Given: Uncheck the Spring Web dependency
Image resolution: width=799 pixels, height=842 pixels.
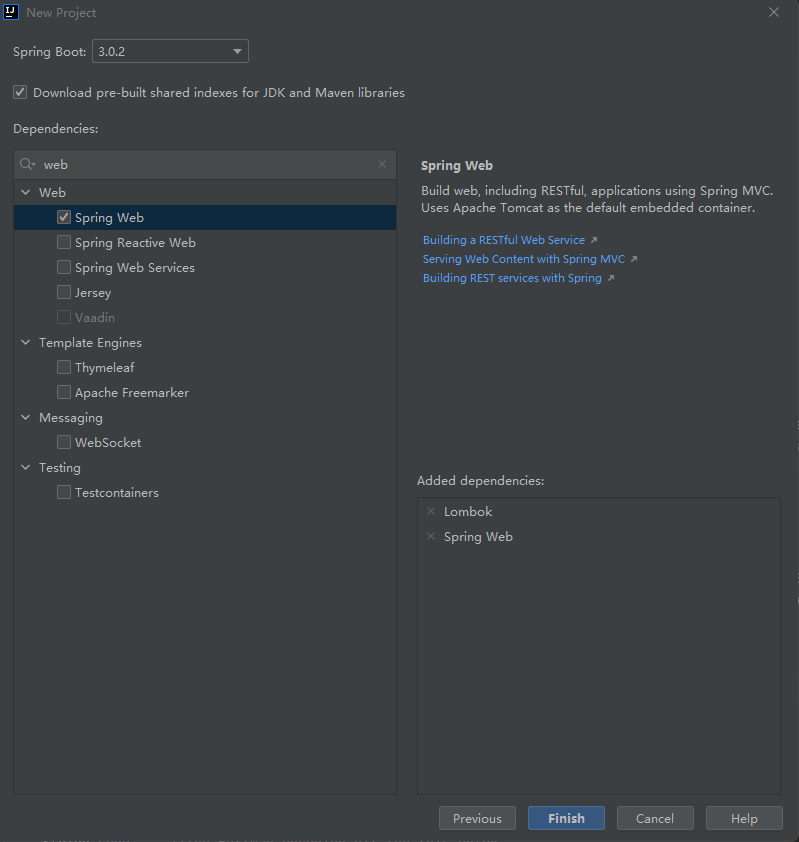Looking at the screenshot, I should click(x=64, y=217).
